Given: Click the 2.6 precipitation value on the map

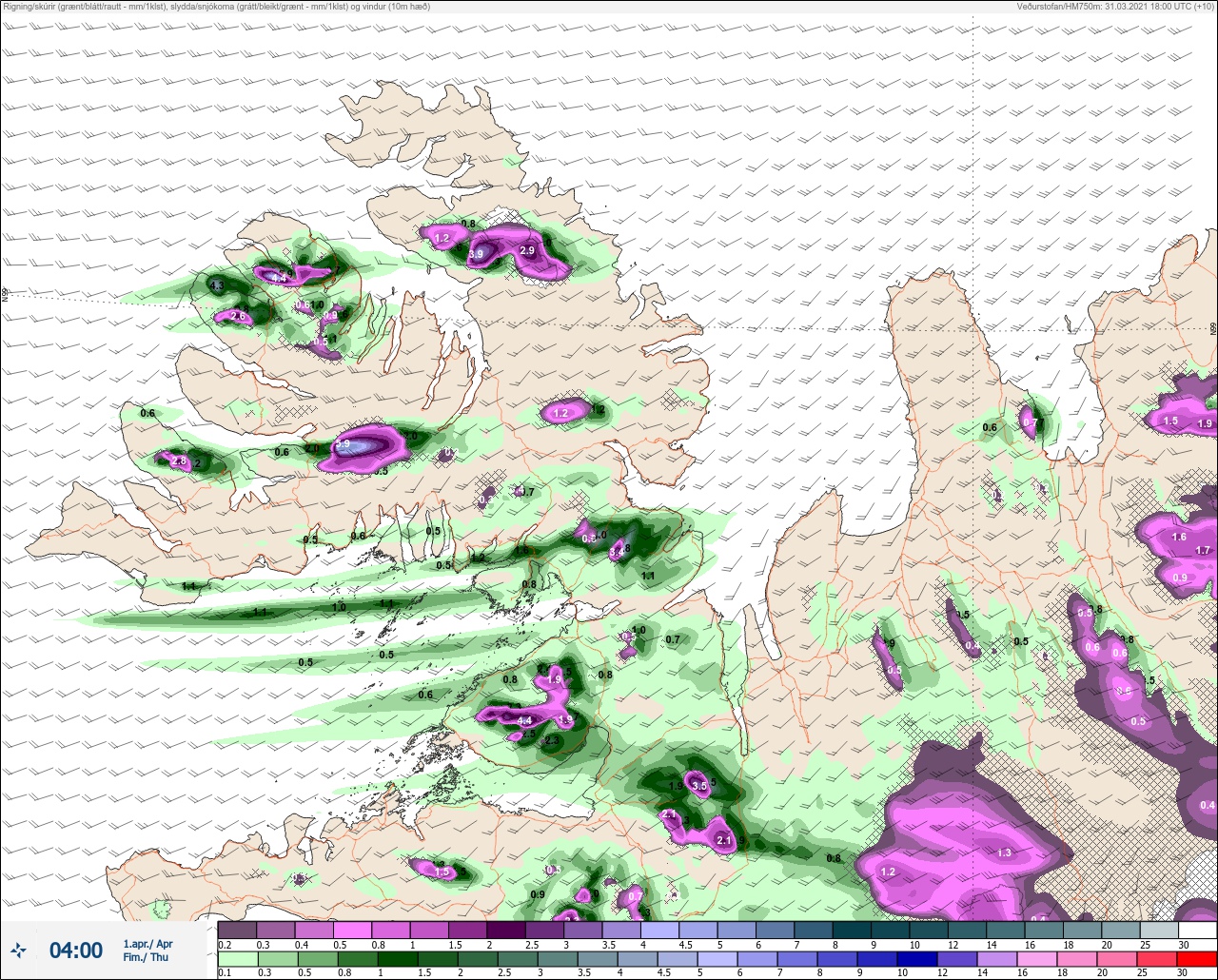Looking at the screenshot, I should (238, 317).
